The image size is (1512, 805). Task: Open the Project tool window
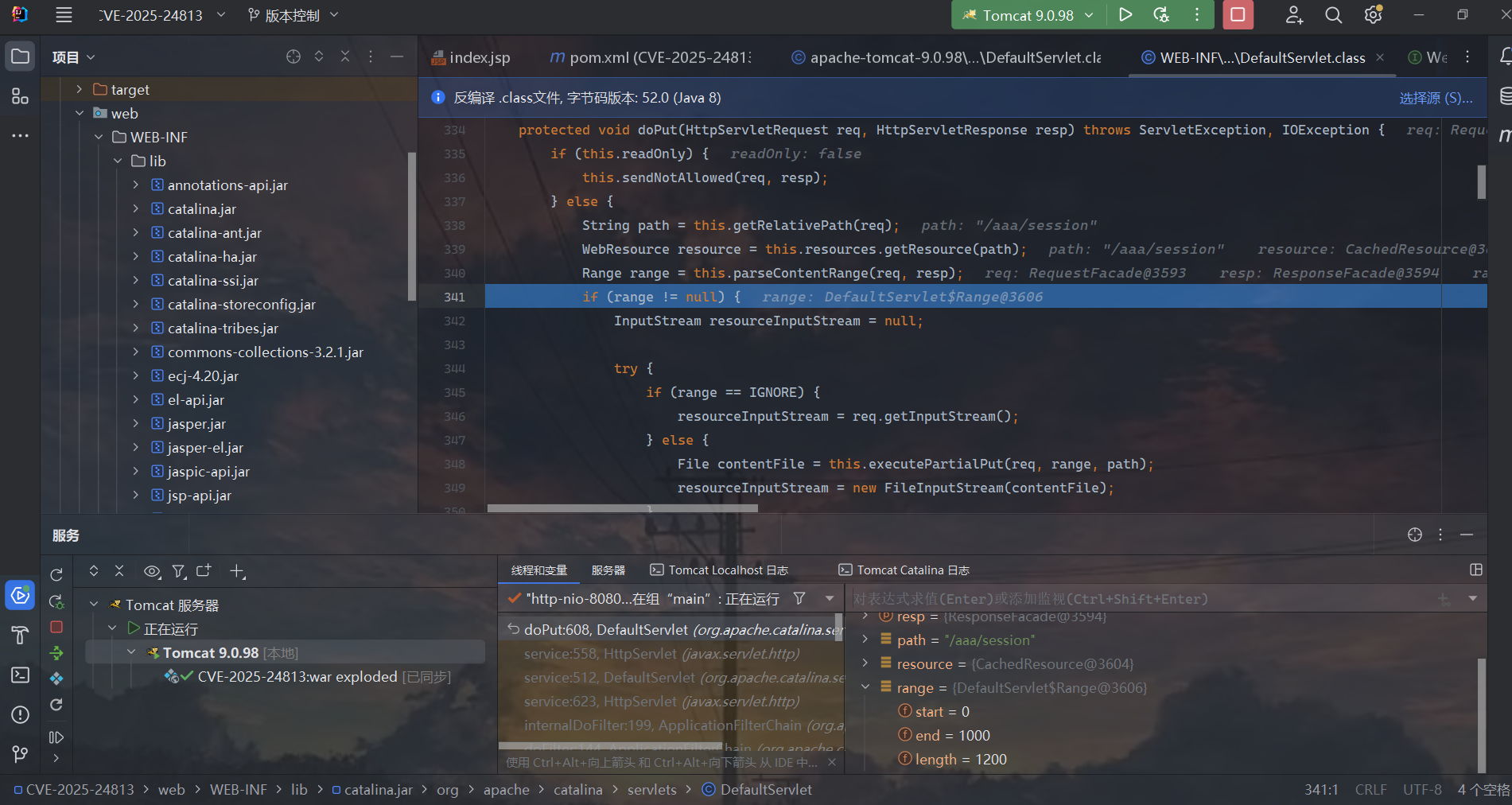pyautogui.click(x=20, y=56)
